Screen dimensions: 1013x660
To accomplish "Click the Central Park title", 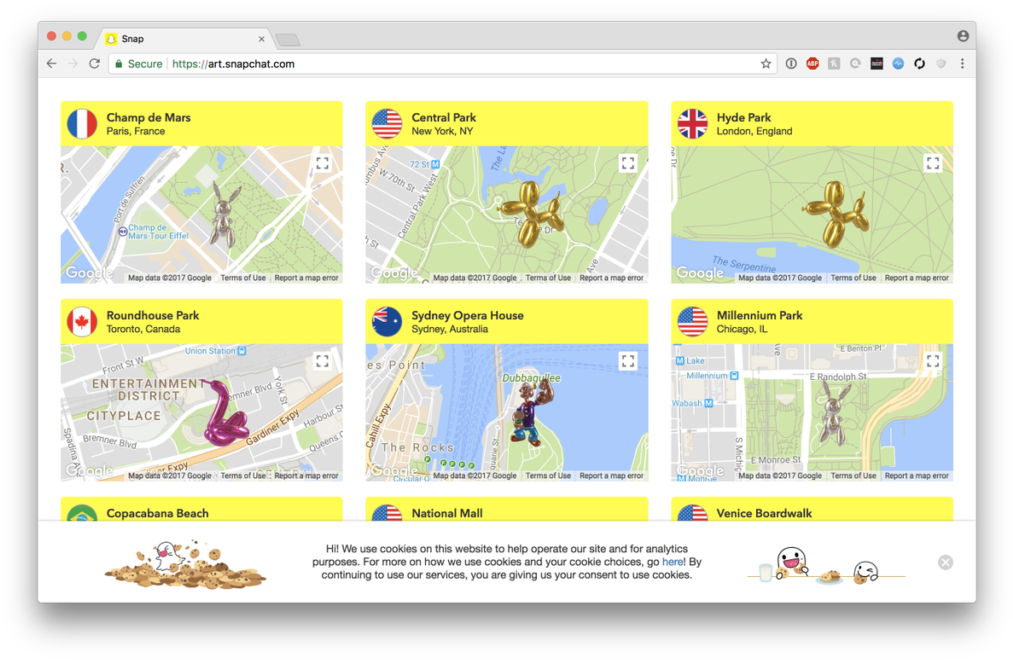I will pos(444,118).
